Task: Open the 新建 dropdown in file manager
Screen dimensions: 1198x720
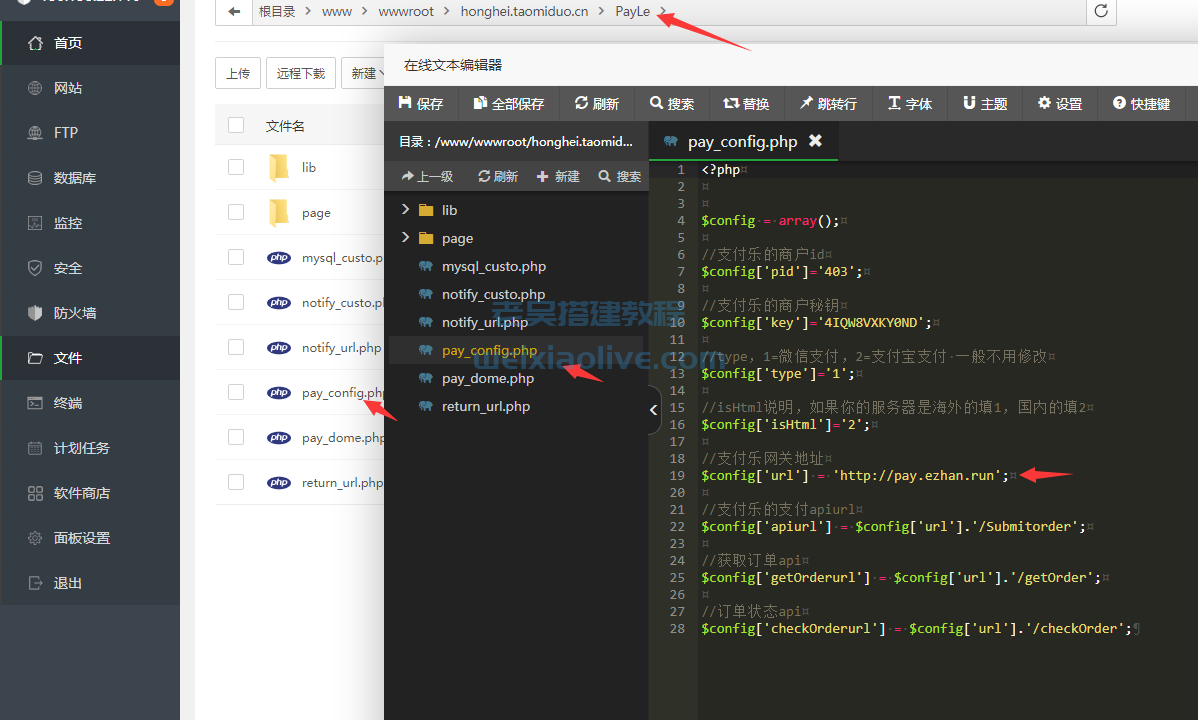Action: point(364,73)
